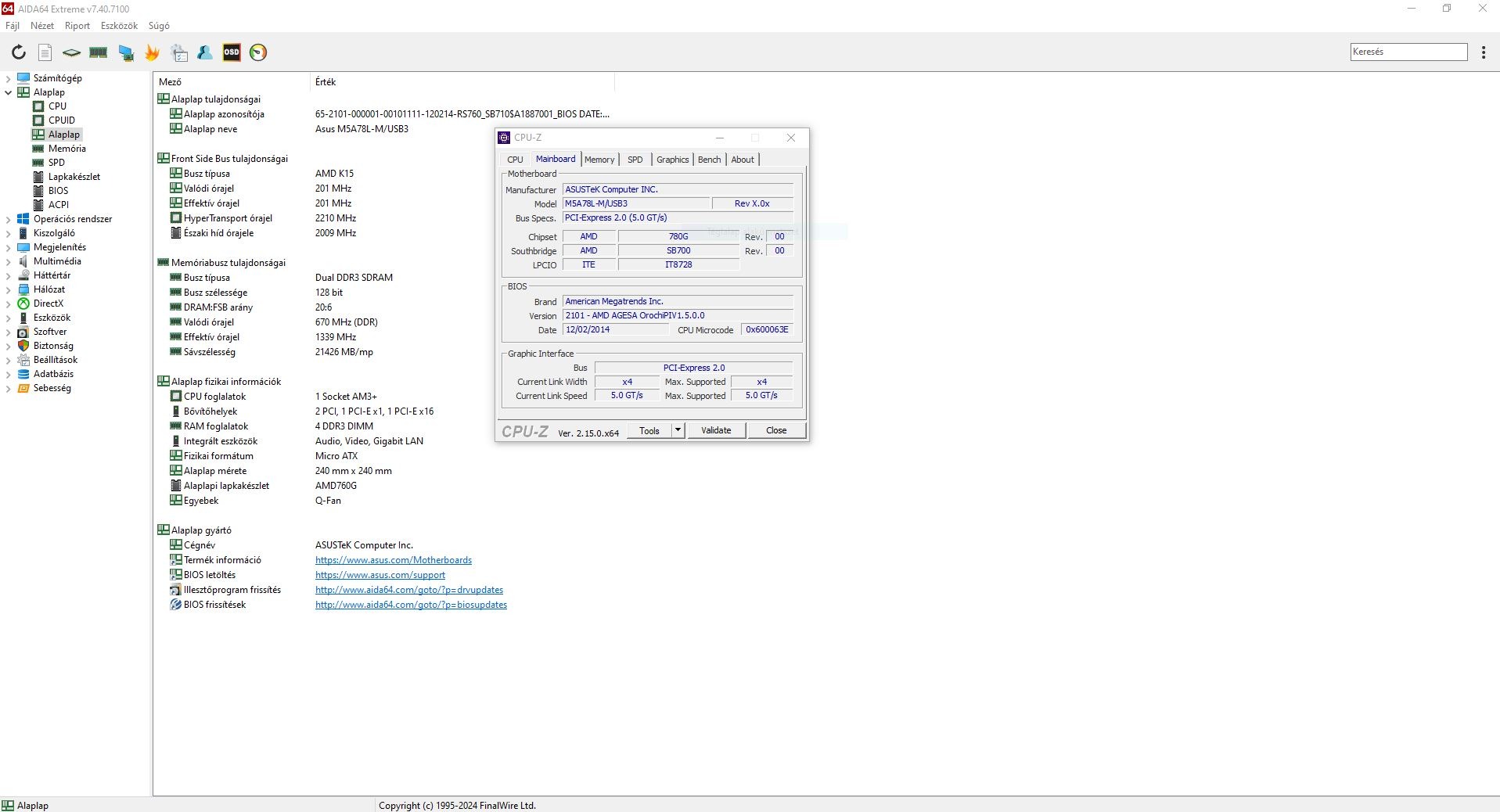Open the Súgó menu
The width and height of the screenshot is (1500, 812).
[x=159, y=26]
